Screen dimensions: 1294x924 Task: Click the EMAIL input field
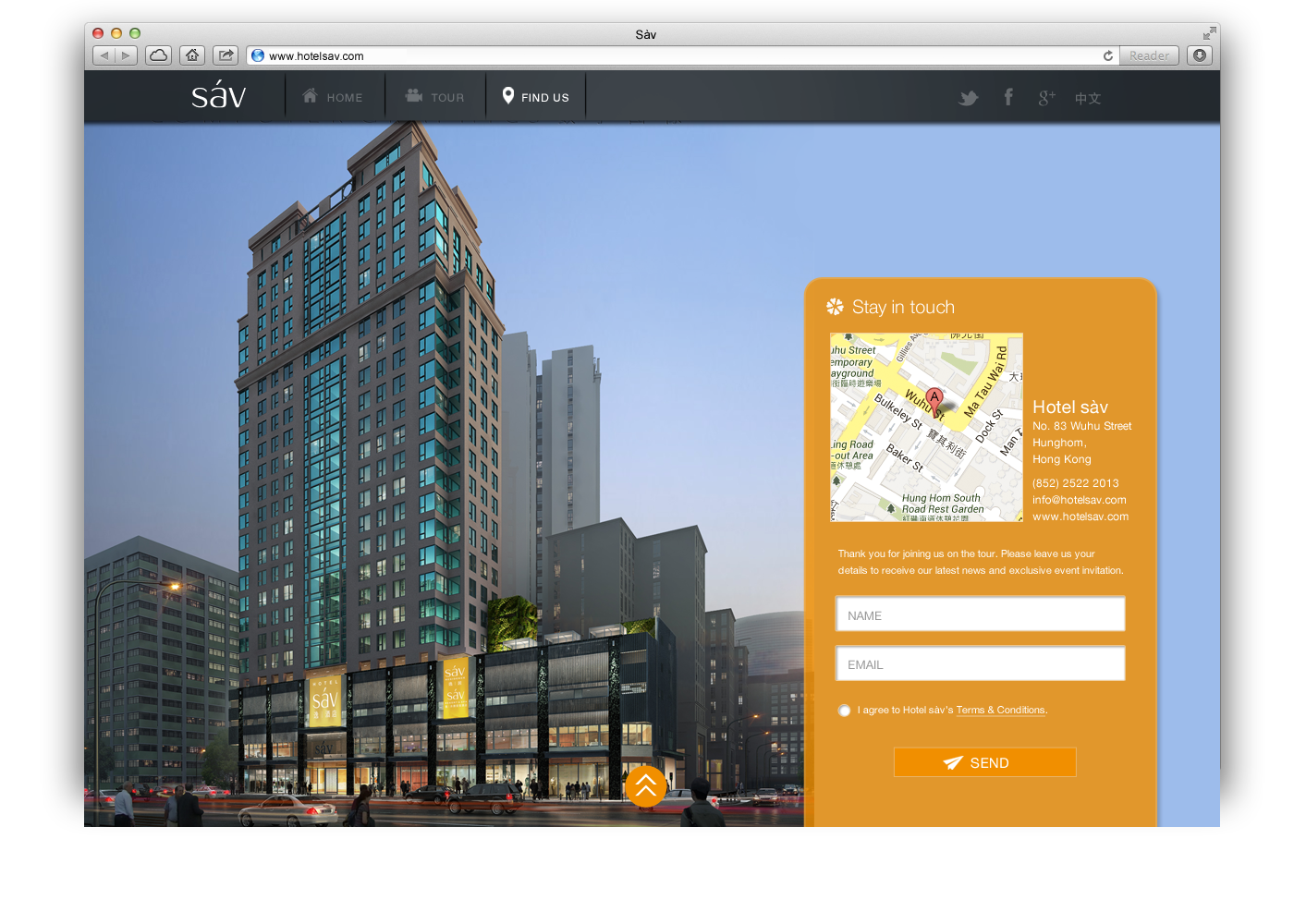(x=981, y=663)
